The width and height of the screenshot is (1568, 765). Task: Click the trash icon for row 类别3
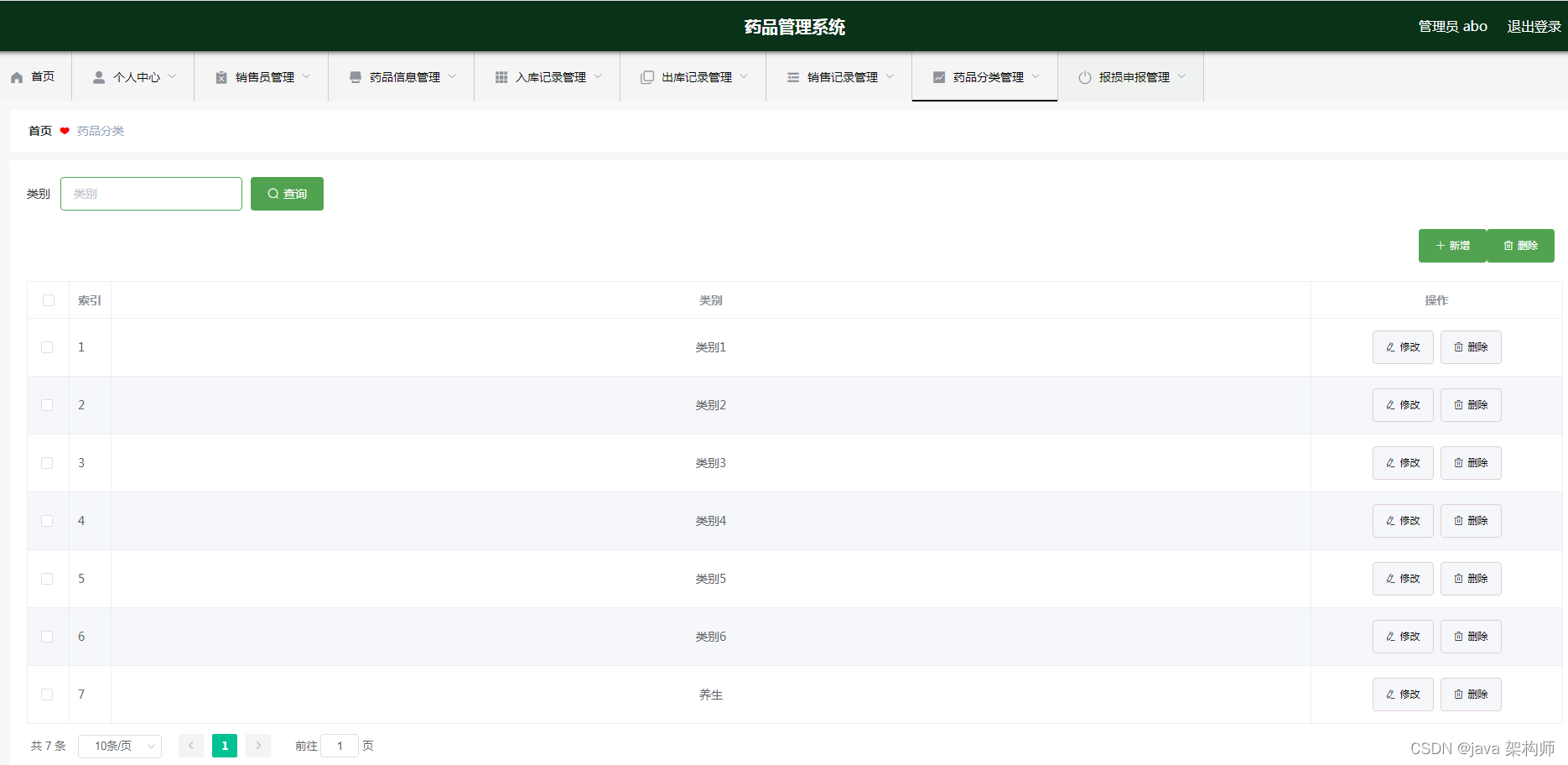(x=1459, y=463)
